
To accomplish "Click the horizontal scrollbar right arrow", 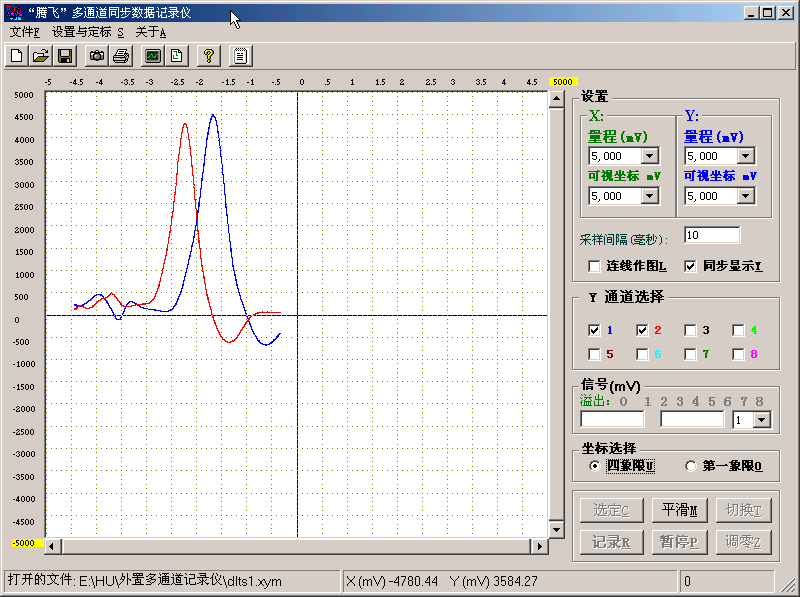I will coord(540,546).
